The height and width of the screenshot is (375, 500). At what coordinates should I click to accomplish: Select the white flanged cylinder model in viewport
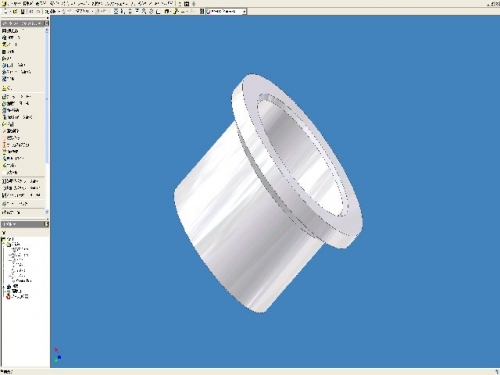[x=268, y=193]
